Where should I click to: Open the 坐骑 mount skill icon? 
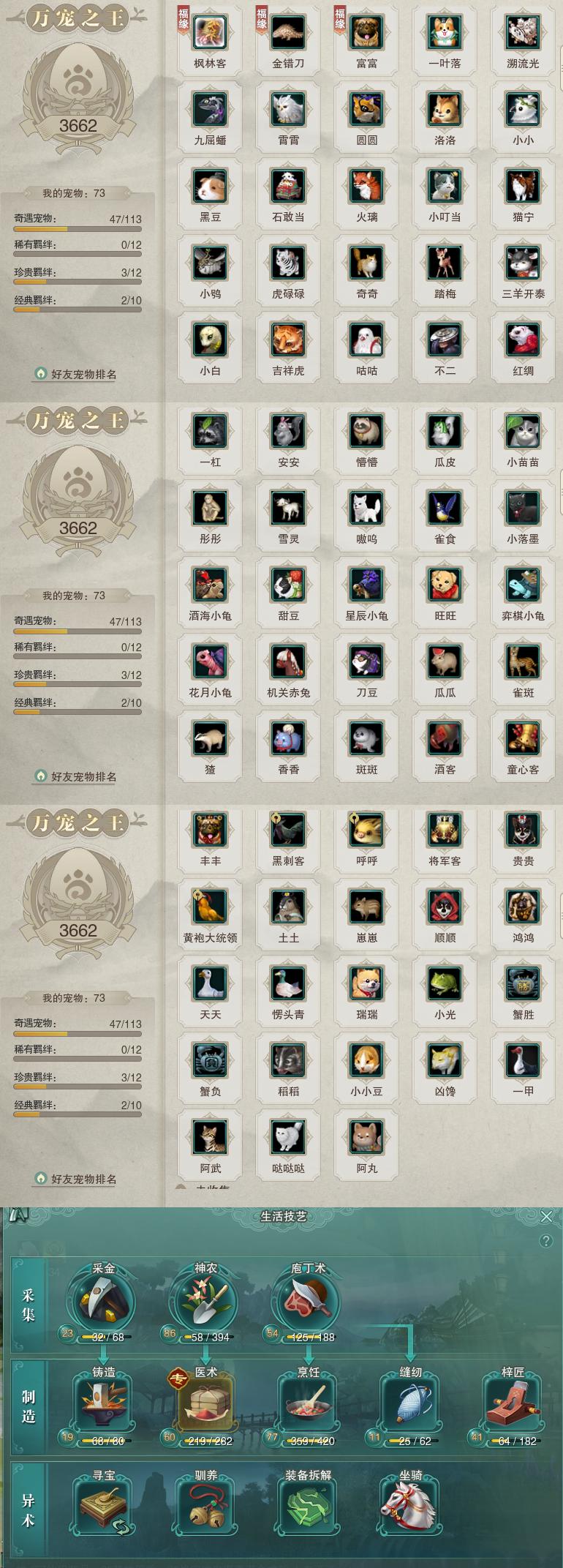[411, 1506]
